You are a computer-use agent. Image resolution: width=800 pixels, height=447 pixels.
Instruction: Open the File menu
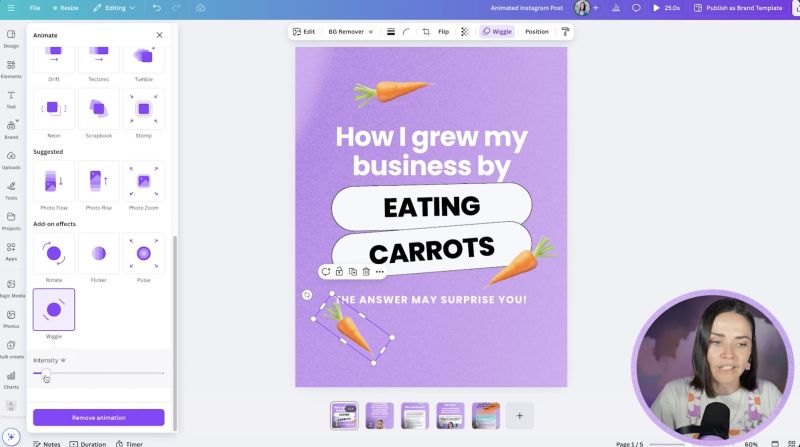click(x=35, y=8)
